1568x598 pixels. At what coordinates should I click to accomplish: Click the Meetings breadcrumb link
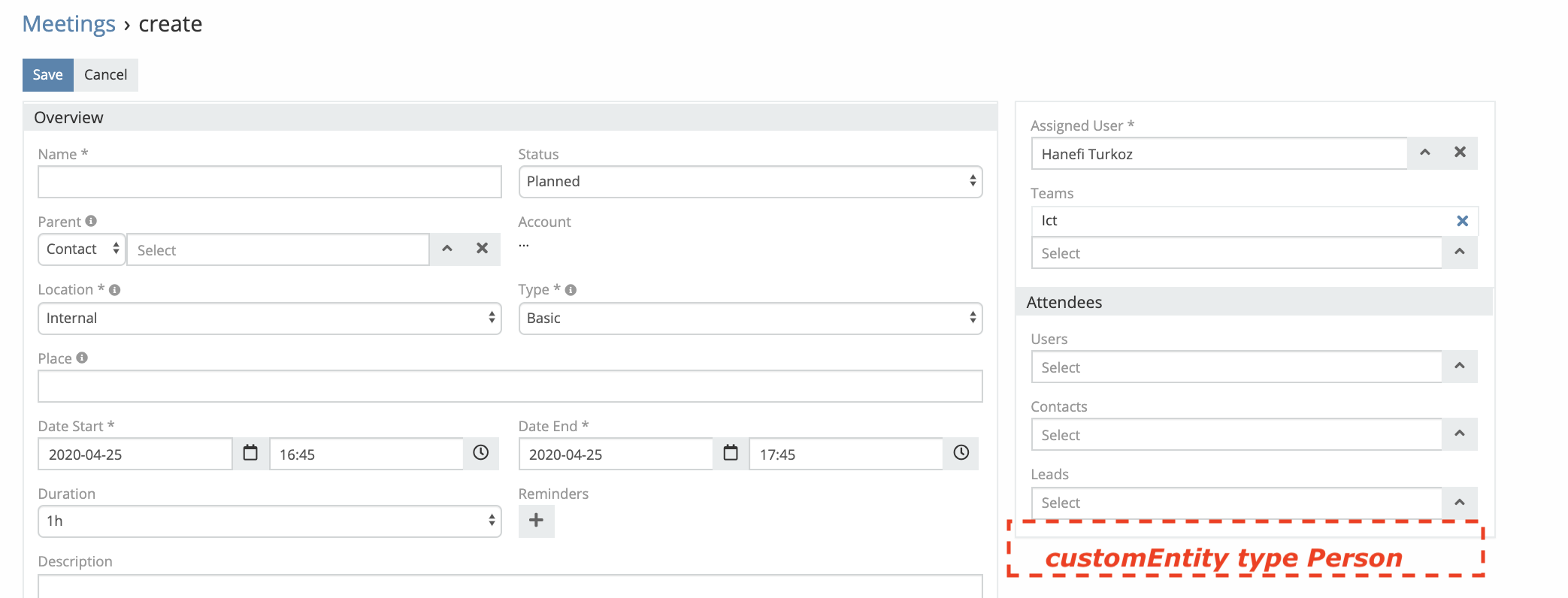pyautogui.click(x=69, y=24)
